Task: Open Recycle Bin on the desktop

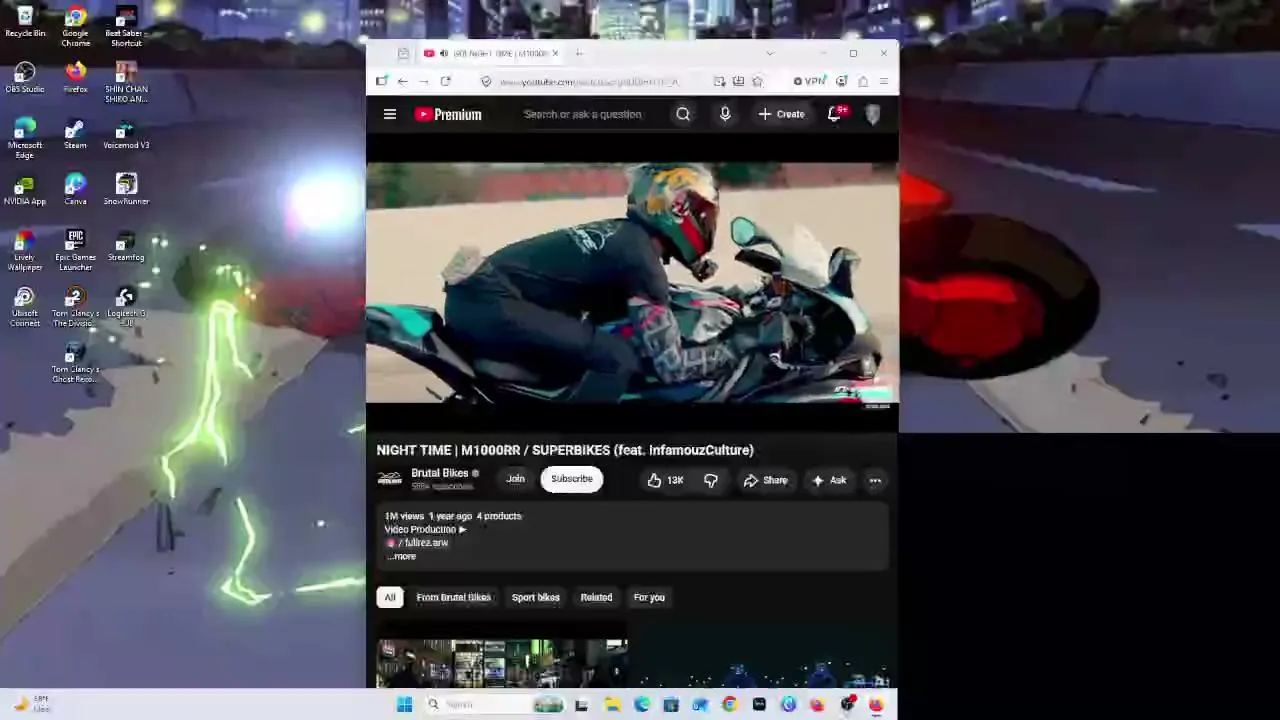Action: click(x=25, y=22)
